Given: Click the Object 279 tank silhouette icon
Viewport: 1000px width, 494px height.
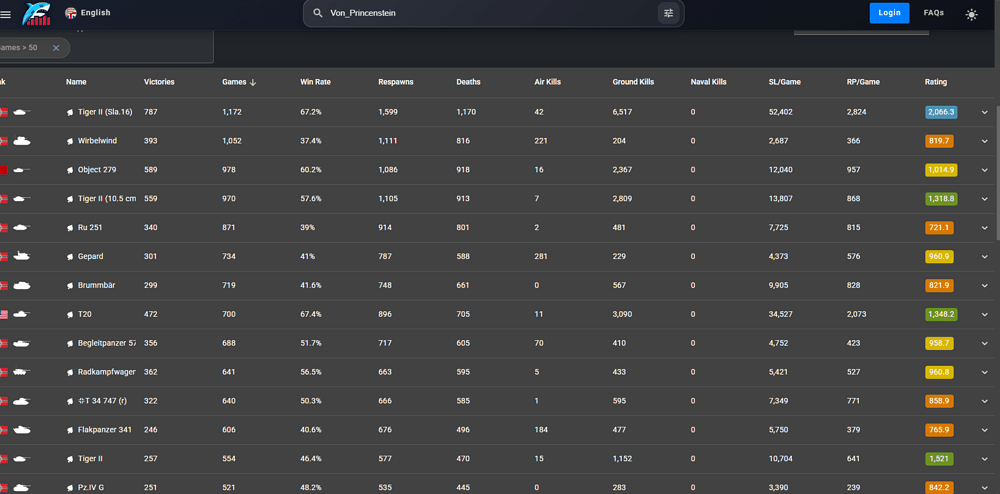Looking at the screenshot, I should coord(21,170).
